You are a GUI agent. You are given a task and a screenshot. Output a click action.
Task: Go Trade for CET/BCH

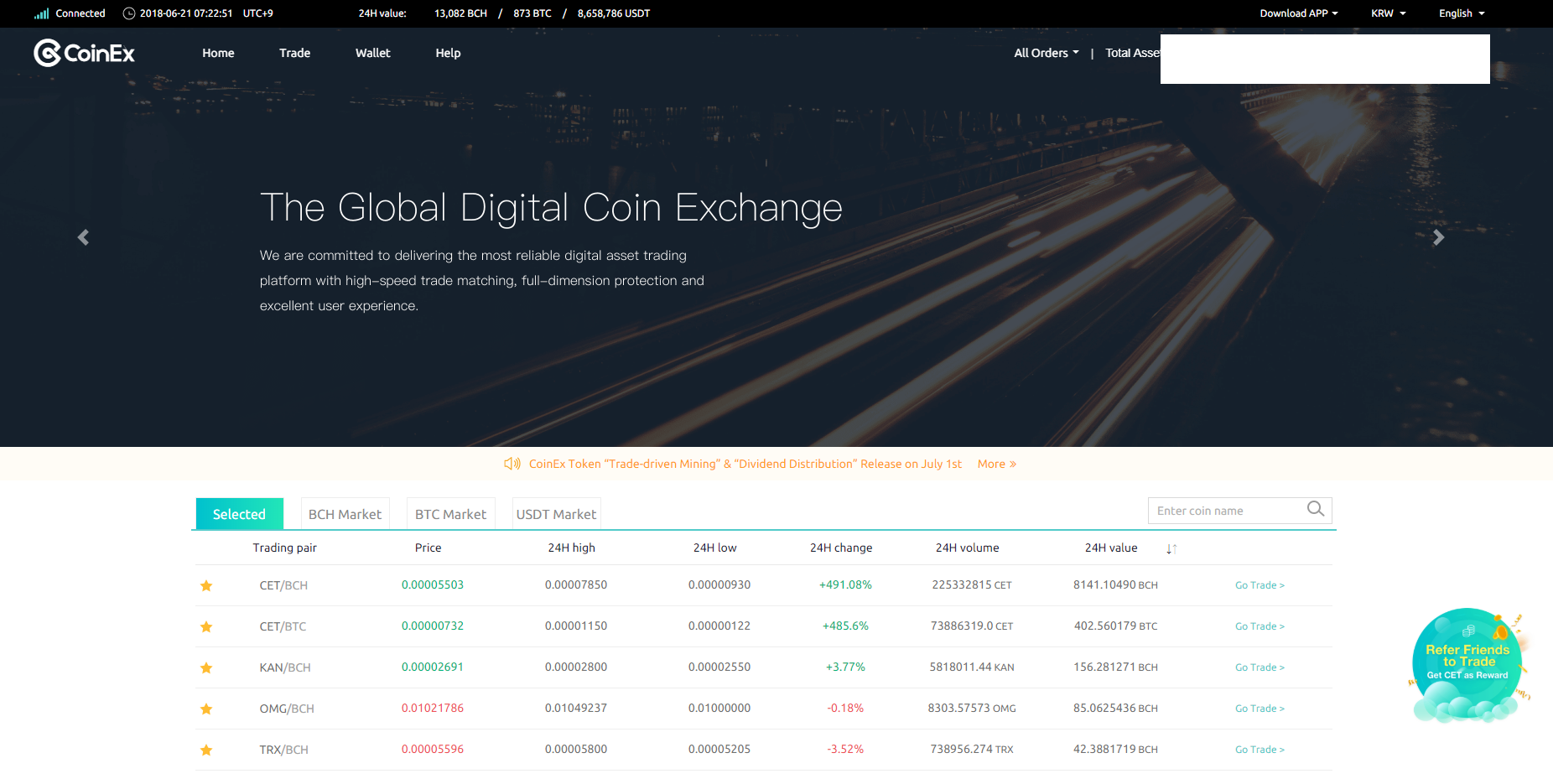(1260, 585)
